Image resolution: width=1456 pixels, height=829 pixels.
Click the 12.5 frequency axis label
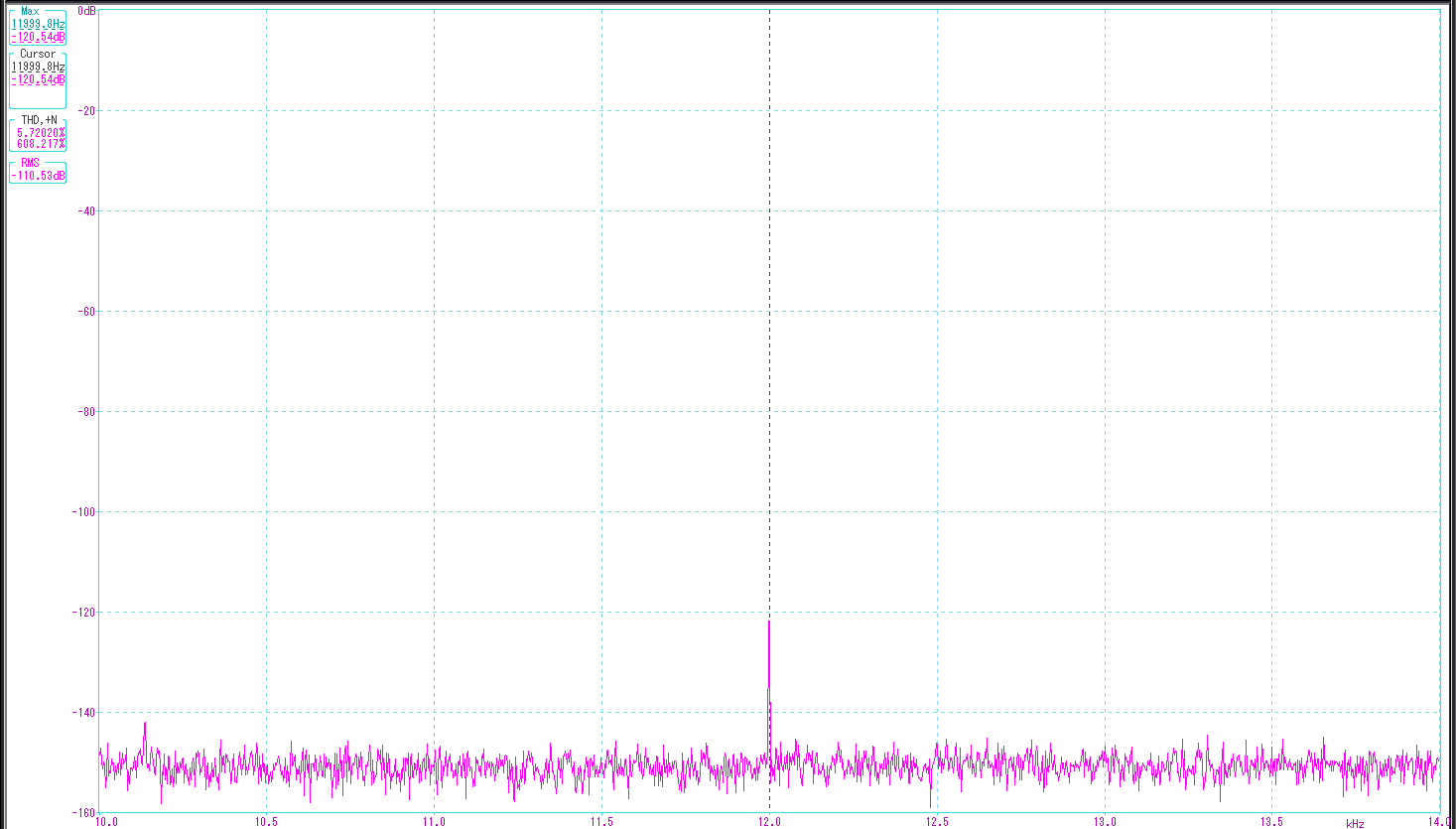(x=937, y=822)
